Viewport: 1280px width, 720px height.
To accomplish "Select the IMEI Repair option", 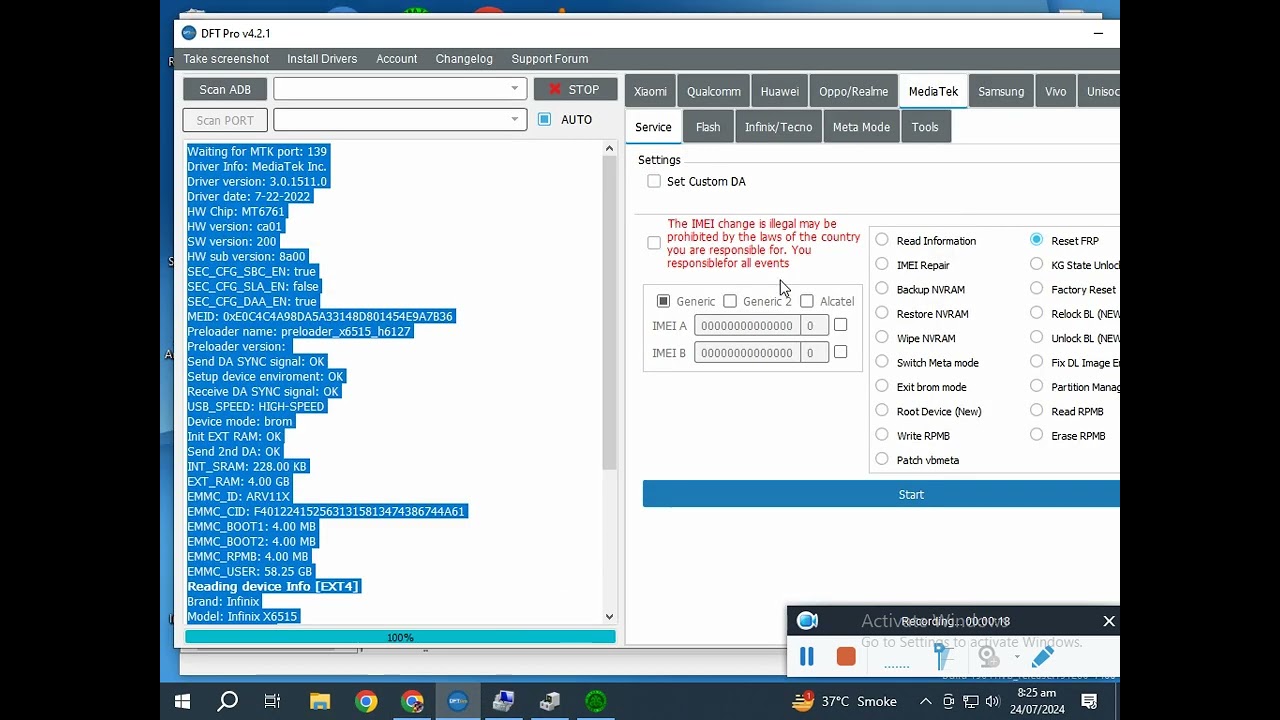I will (x=881, y=264).
